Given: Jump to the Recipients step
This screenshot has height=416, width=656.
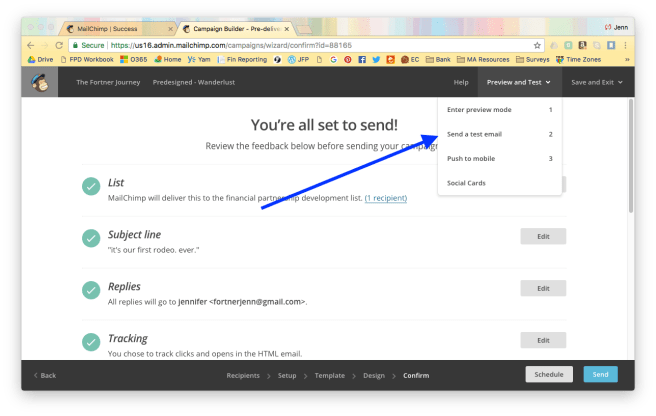Looking at the screenshot, I should point(243,375).
